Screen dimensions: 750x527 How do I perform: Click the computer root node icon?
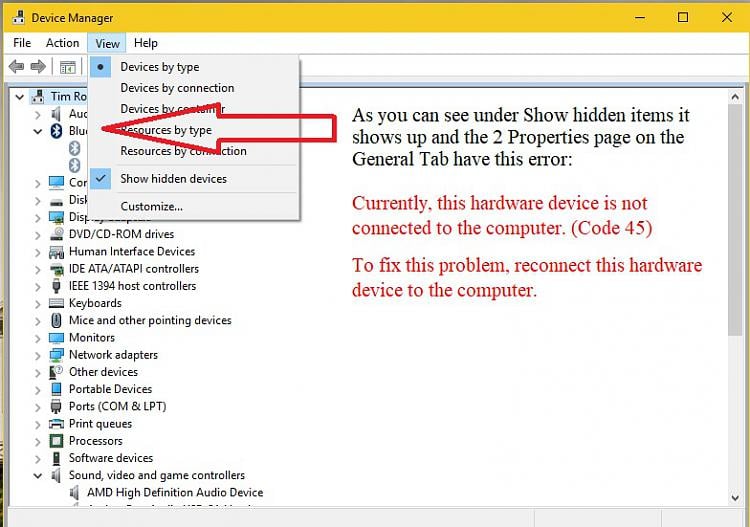coord(38,97)
